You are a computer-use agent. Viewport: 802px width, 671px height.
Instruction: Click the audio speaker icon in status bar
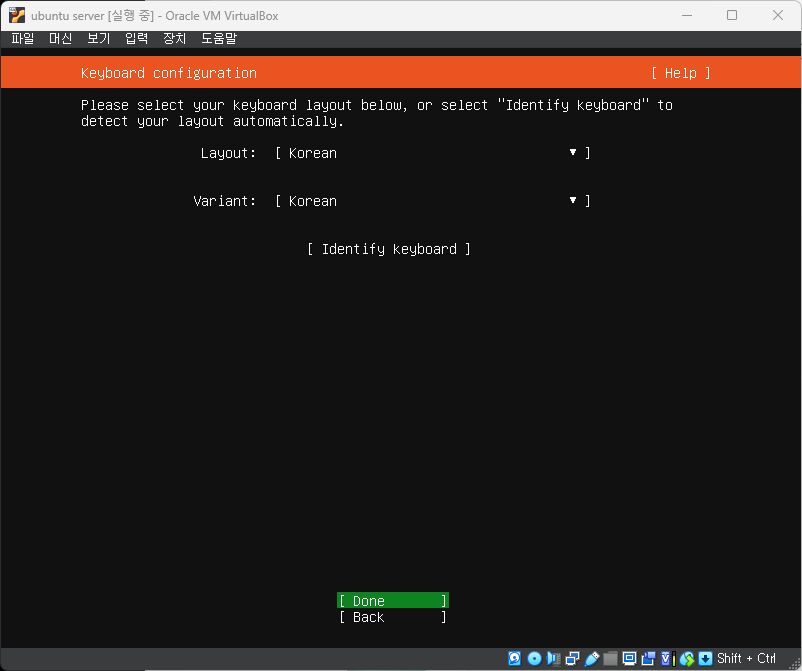[553, 658]
